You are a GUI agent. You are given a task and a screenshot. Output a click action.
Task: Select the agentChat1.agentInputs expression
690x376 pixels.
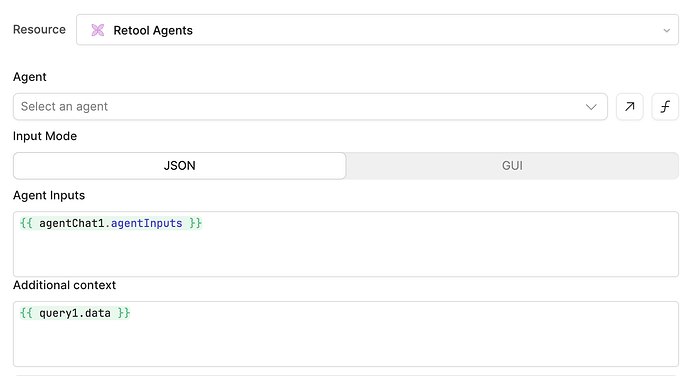[x=111, y=223]
